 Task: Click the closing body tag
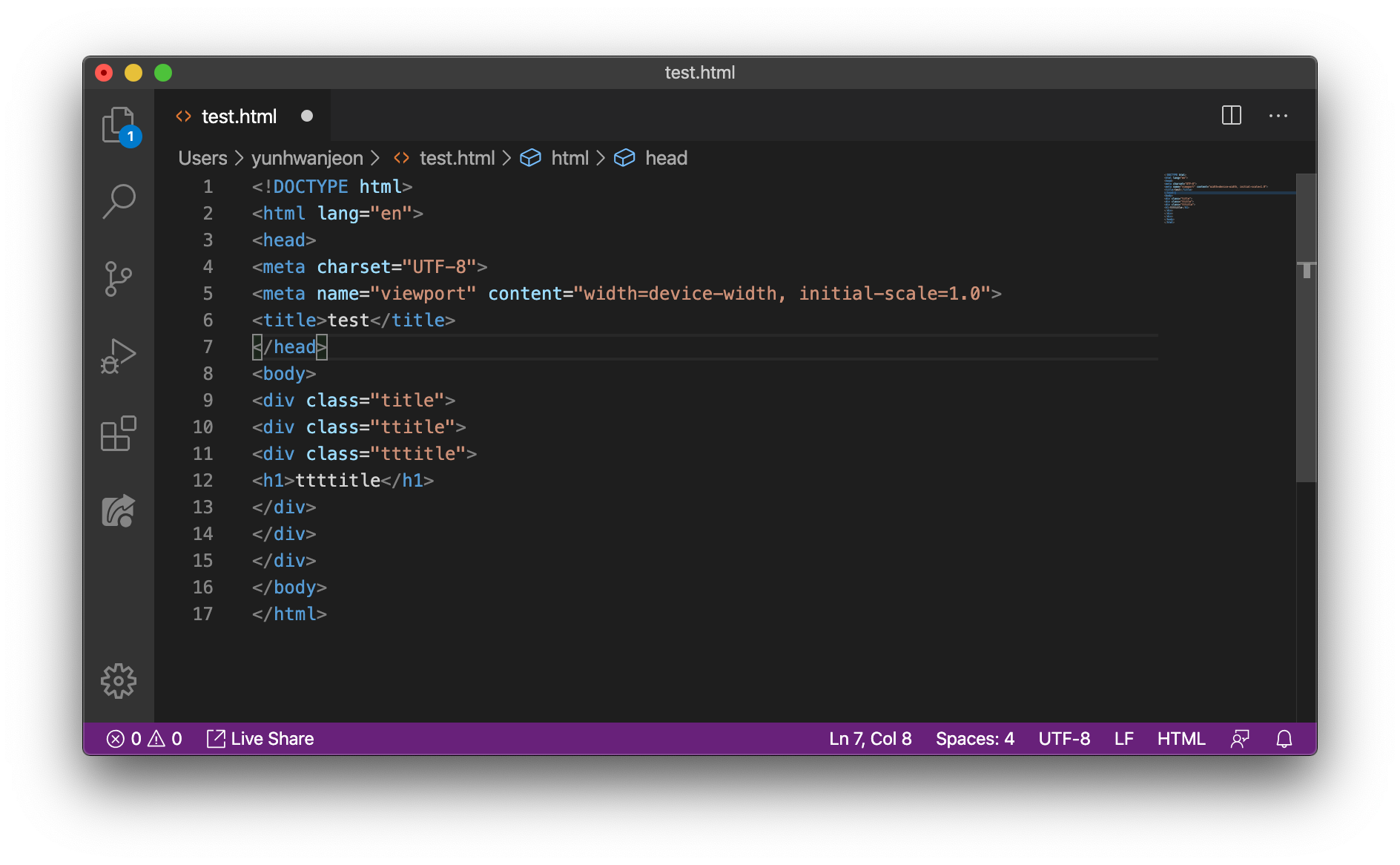[289, 588]
